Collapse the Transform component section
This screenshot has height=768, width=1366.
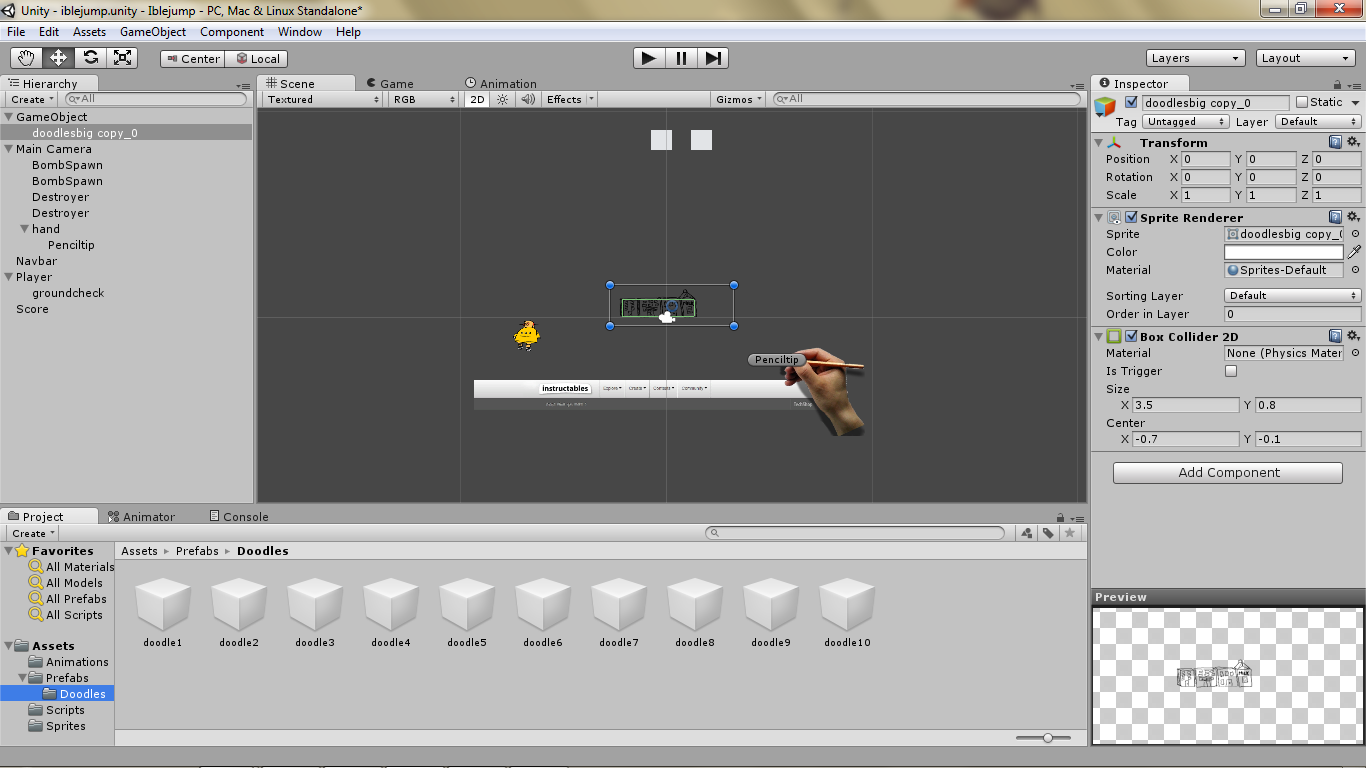[1099, 142]
